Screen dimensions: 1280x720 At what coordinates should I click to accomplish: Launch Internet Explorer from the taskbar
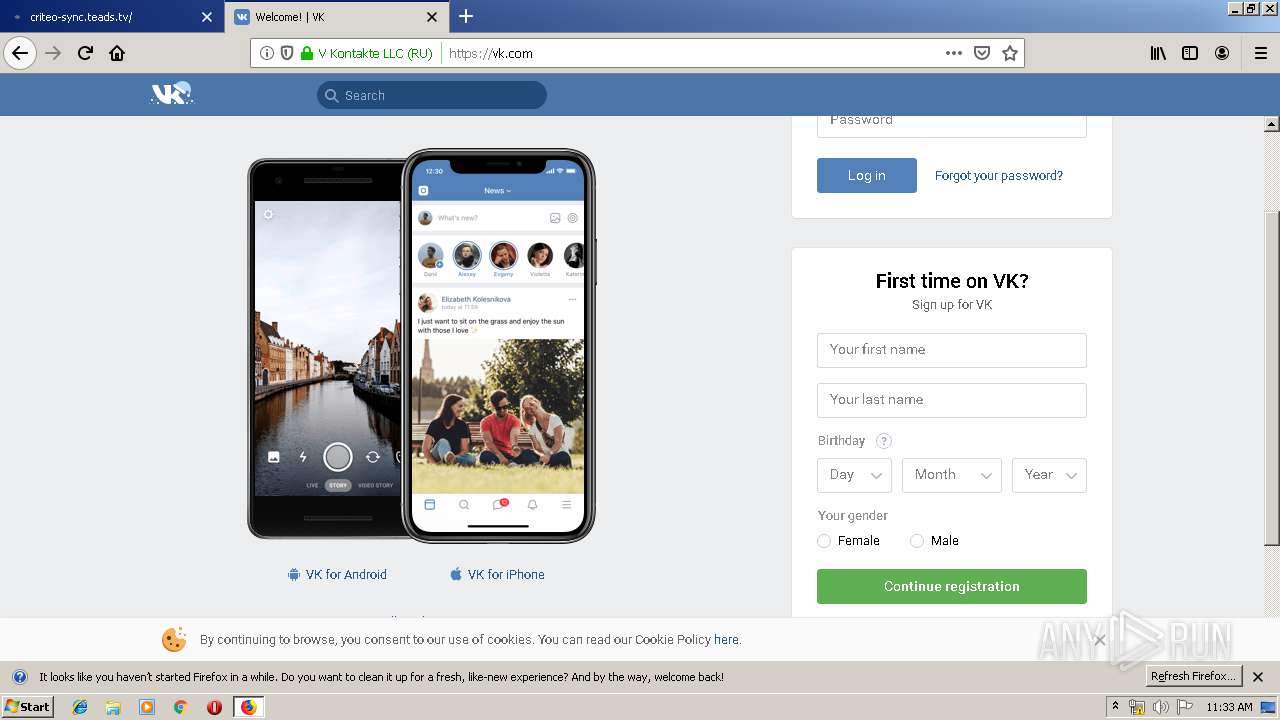click(x=80, y=707)
